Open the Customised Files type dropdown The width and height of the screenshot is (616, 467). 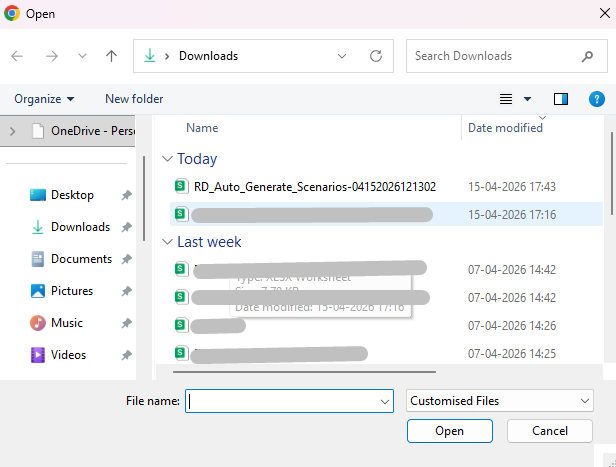click(x=499, y=401)
